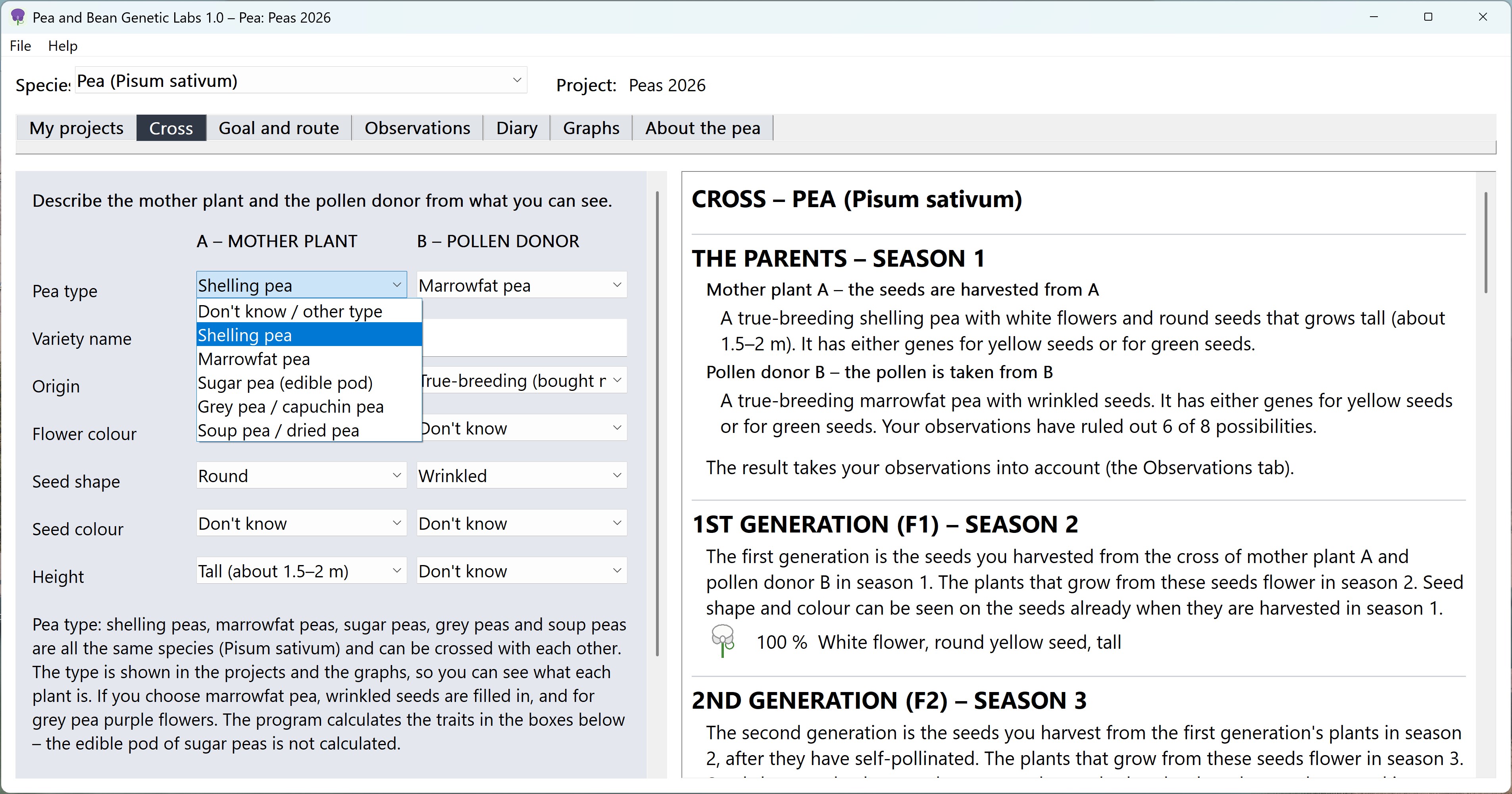Collapse the mother plant Pea type dropdown
Viewport: 1512px width, 794px height.
tap(302, 285)
